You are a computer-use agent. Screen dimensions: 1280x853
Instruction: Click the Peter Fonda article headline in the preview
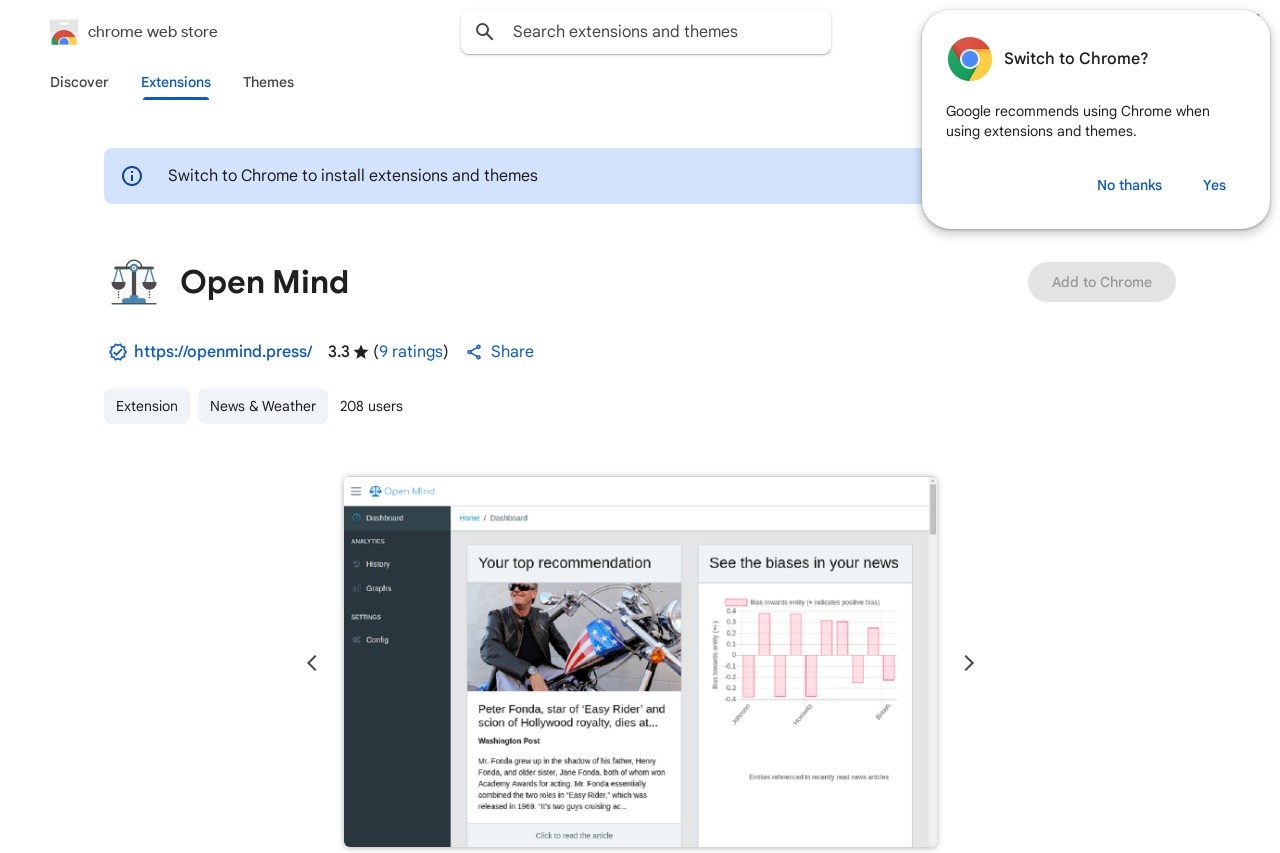point(572,715)
